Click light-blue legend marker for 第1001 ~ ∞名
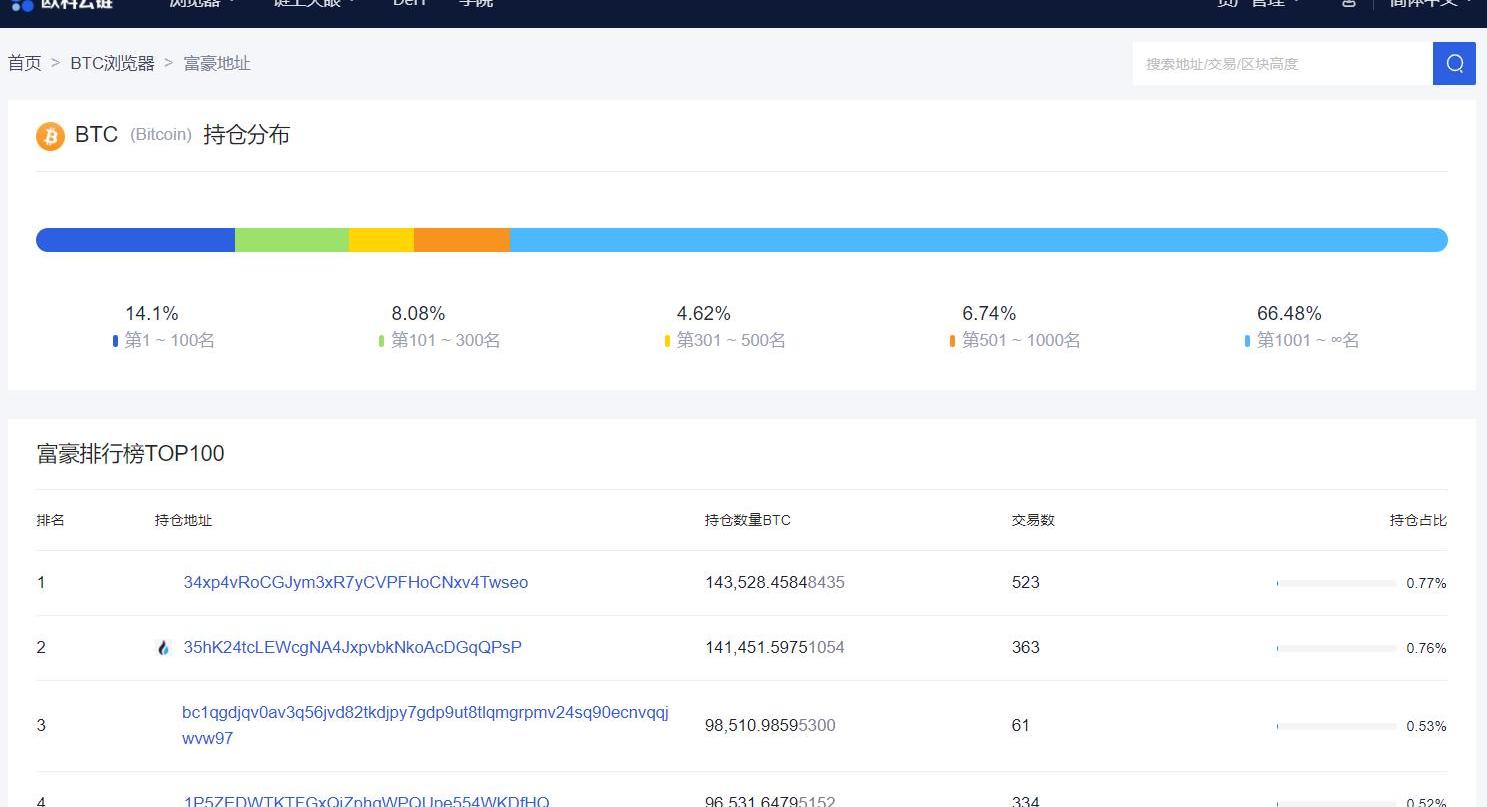 click(1247, 341)
